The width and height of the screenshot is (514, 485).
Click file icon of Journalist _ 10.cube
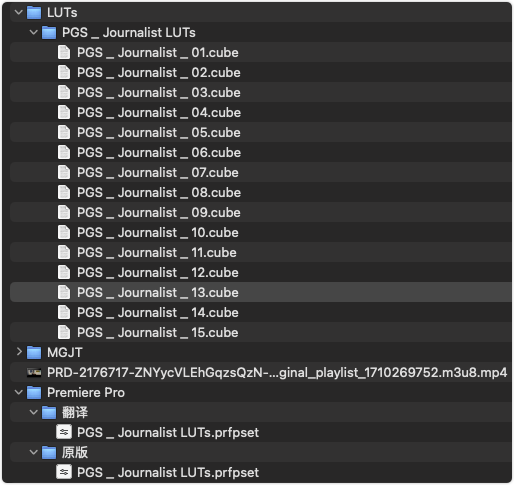64,232
